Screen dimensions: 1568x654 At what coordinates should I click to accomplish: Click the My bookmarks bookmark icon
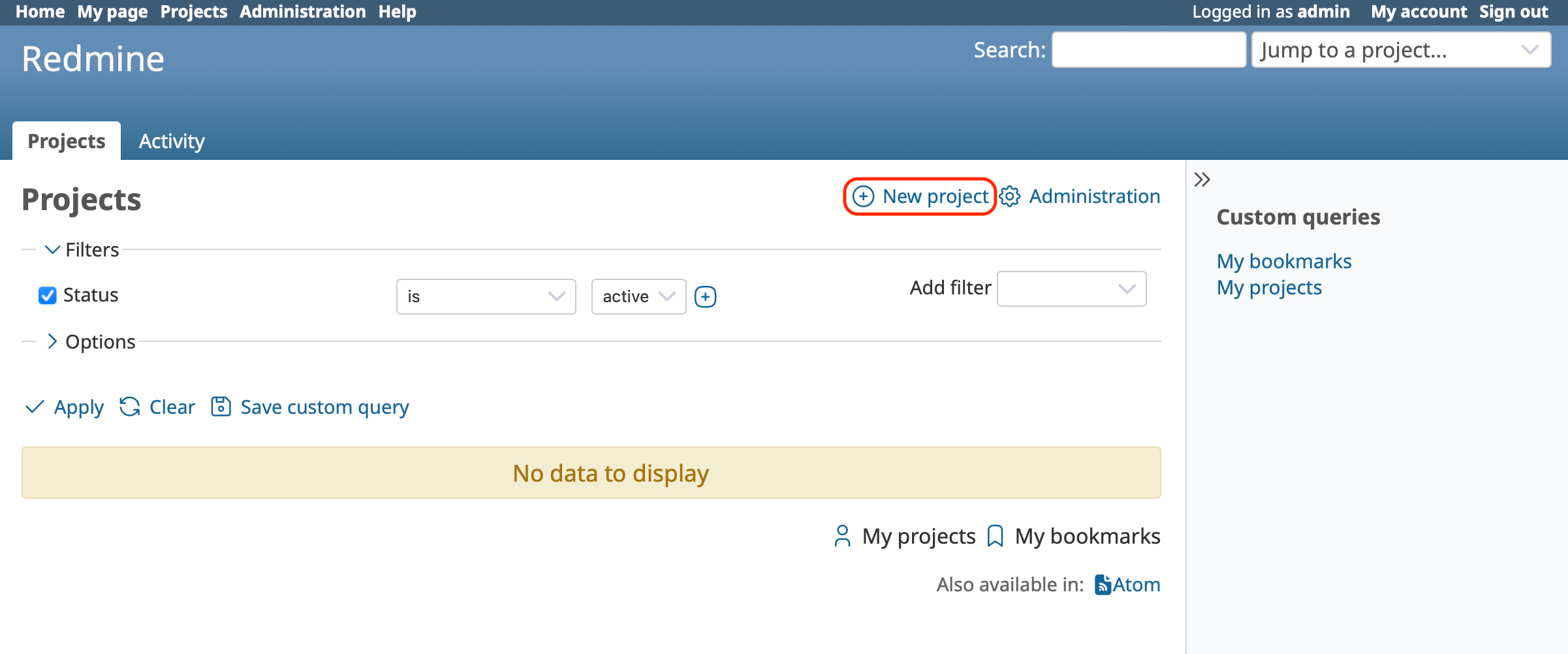(x=996, y=535)
